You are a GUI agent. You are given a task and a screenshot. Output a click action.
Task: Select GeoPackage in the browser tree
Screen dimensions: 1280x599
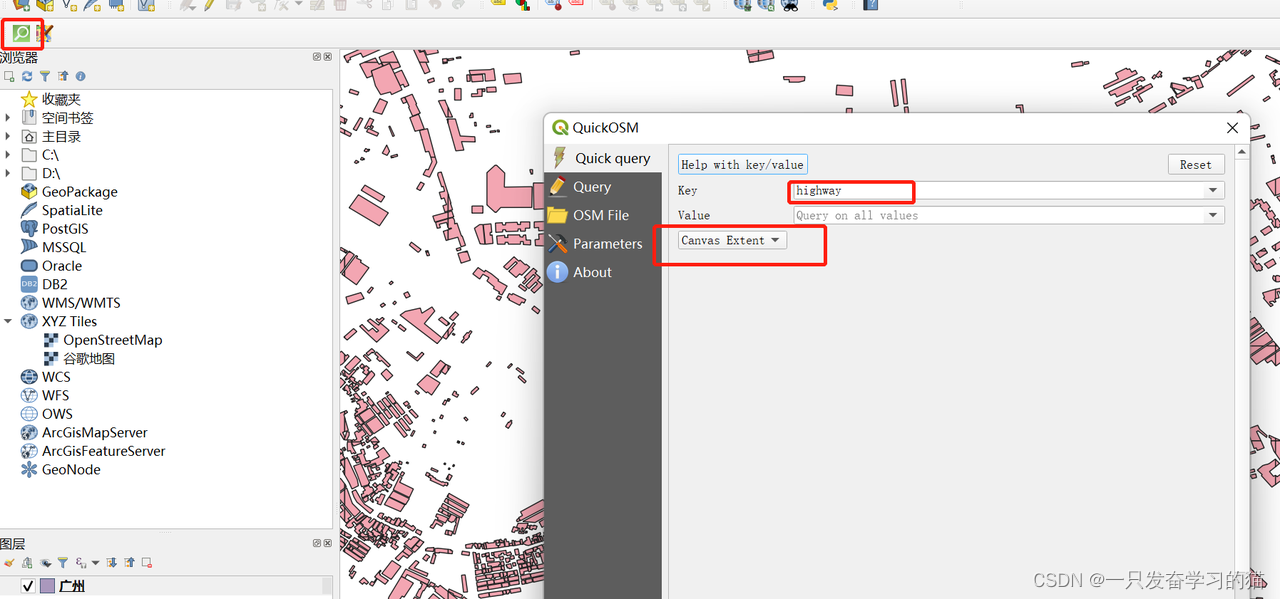click(x=80, y=192)
